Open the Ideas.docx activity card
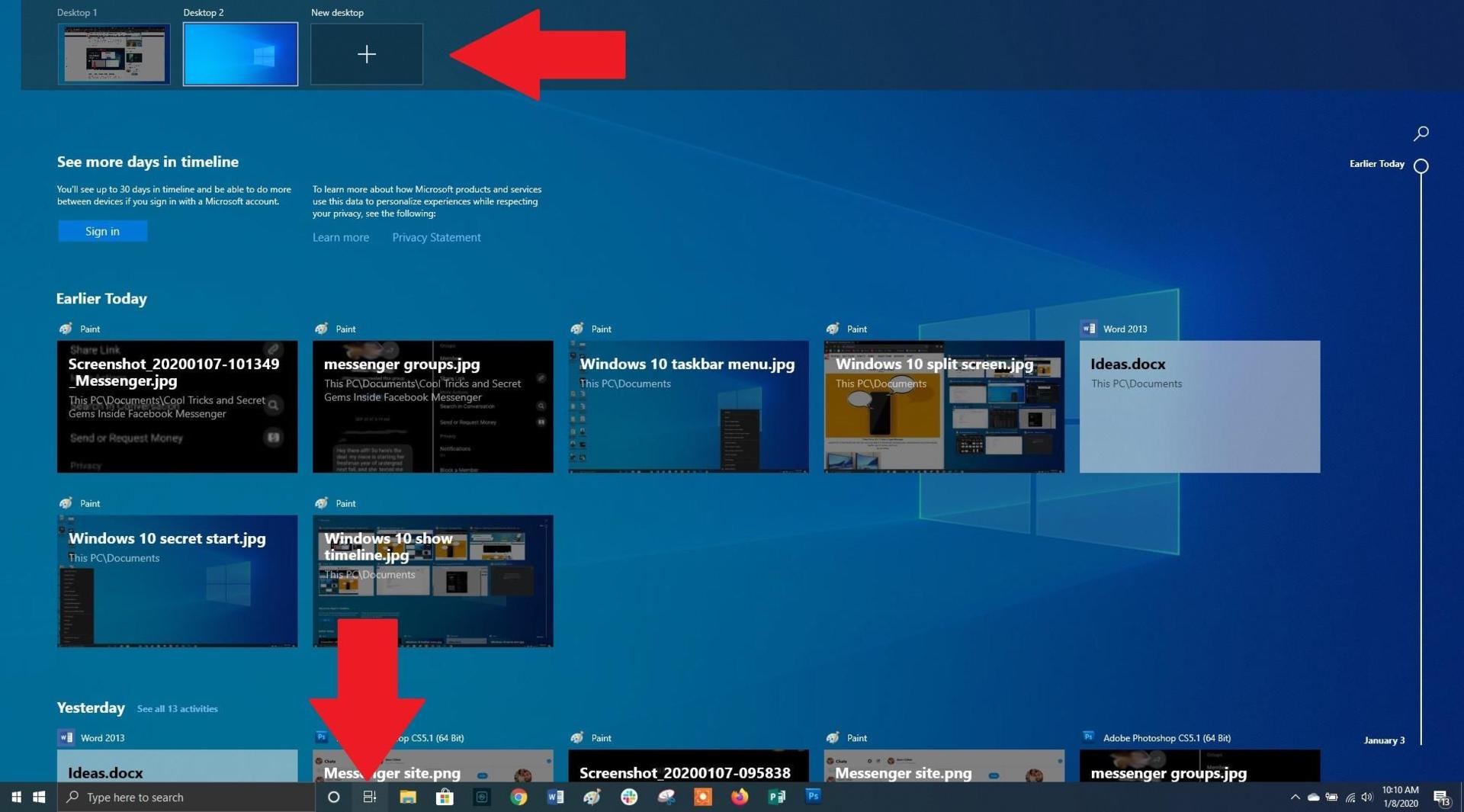This screenshot has width=1464, height=812. tap(1199, 406)
